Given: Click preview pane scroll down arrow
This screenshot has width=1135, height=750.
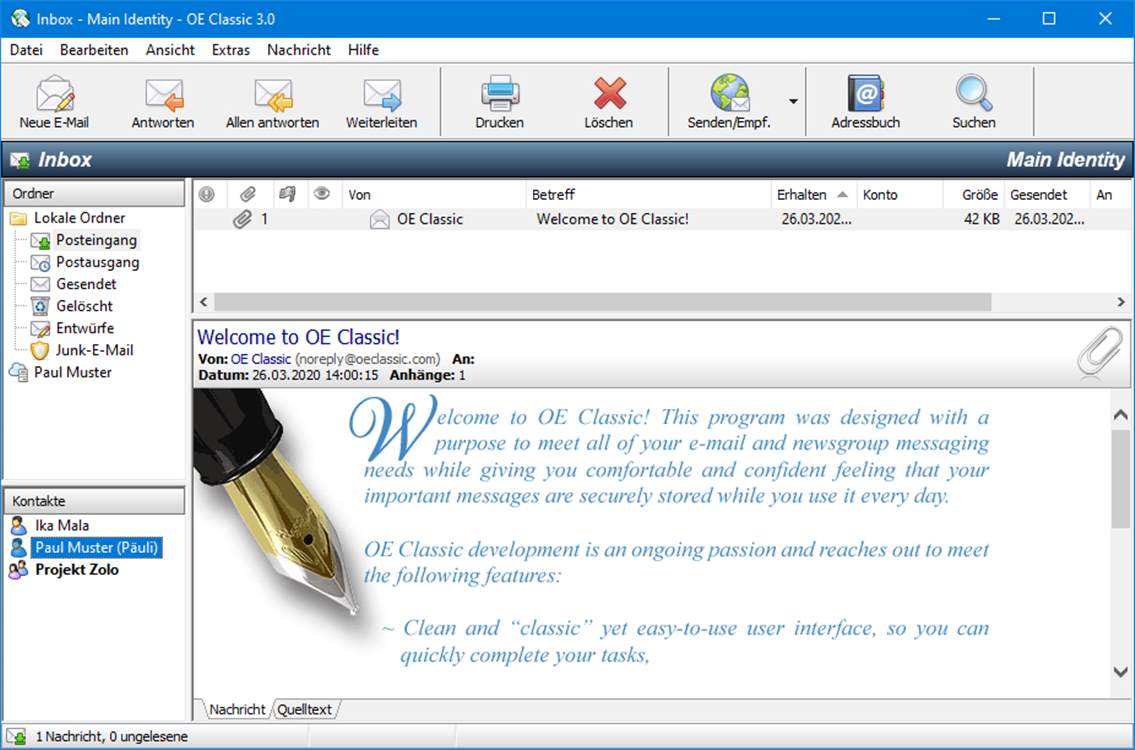Looking at the screenshot, I should [x=1121, y=672].
